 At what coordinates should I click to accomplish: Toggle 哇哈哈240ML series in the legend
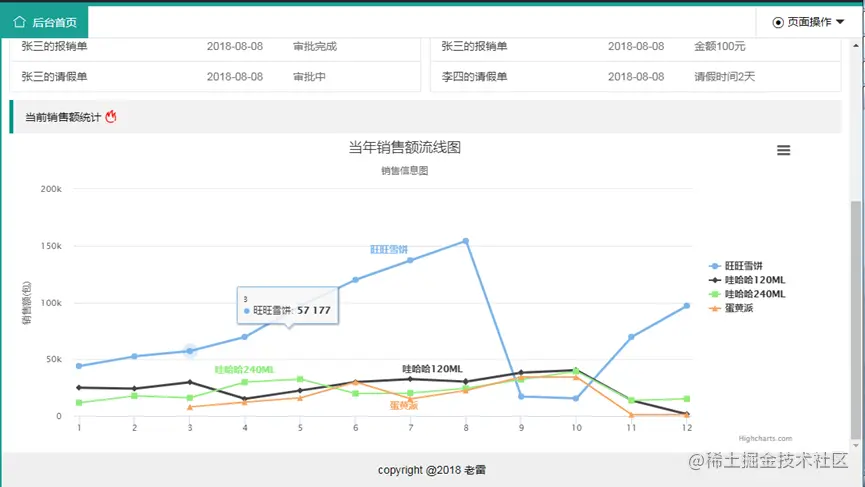[747, 294]
